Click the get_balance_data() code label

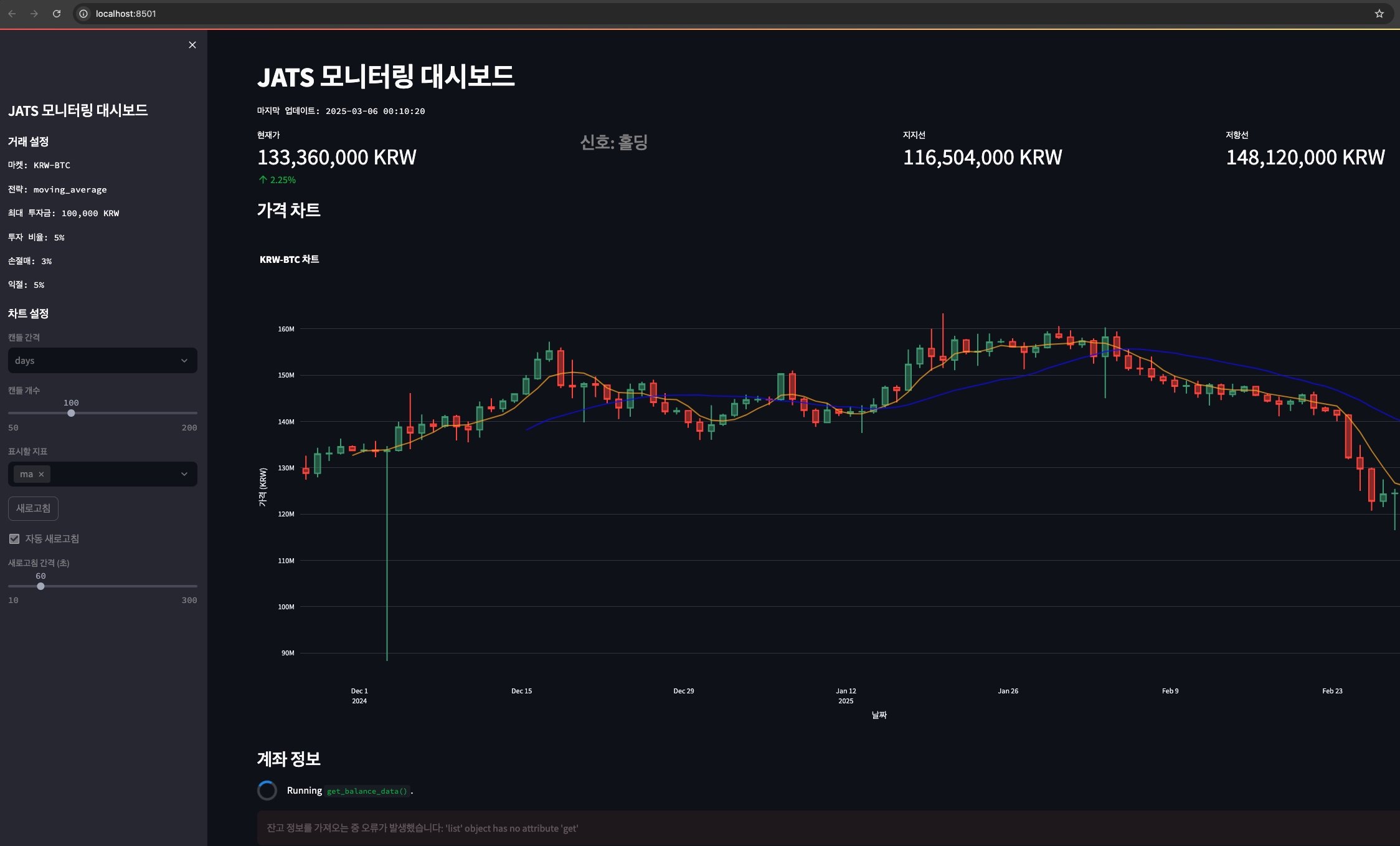point(367,791)
